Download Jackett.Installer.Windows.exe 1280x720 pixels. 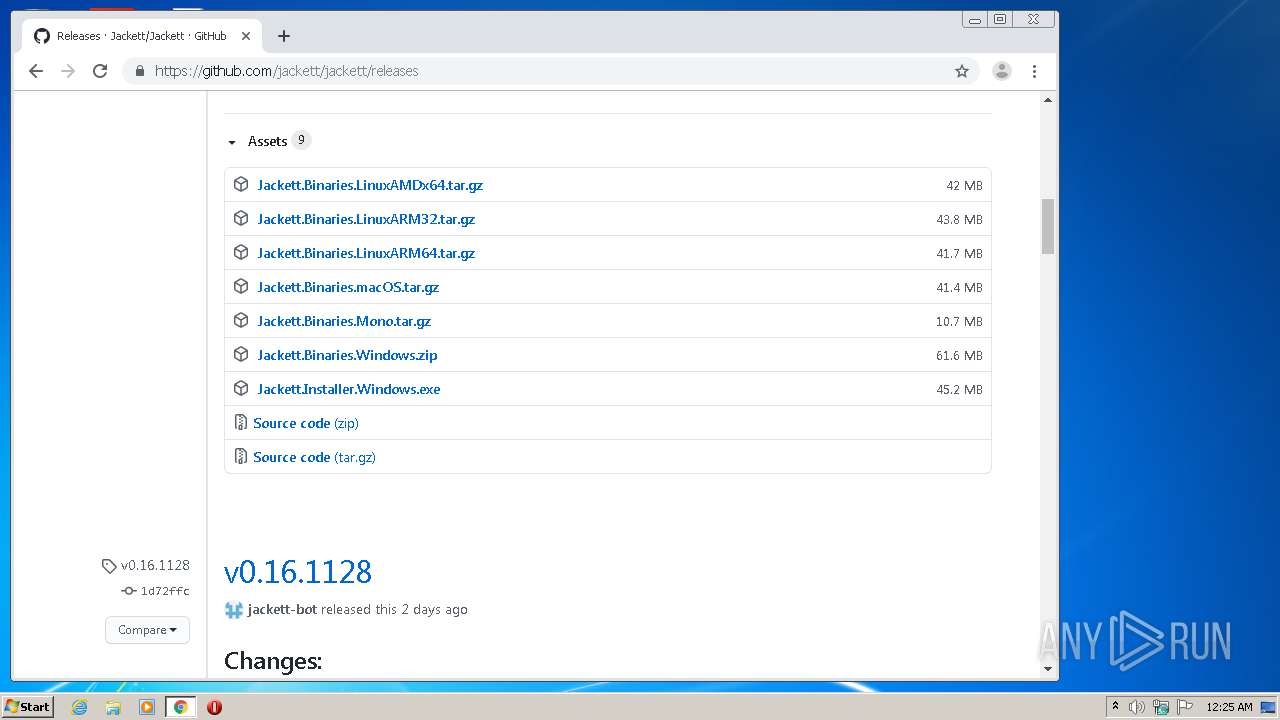tap(349, 389)
